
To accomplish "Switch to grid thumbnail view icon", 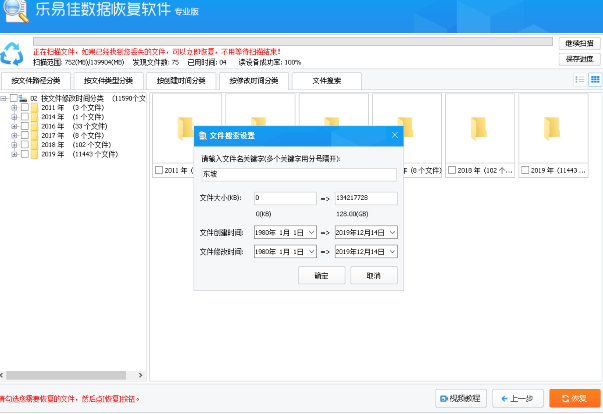I will point(595,80).
